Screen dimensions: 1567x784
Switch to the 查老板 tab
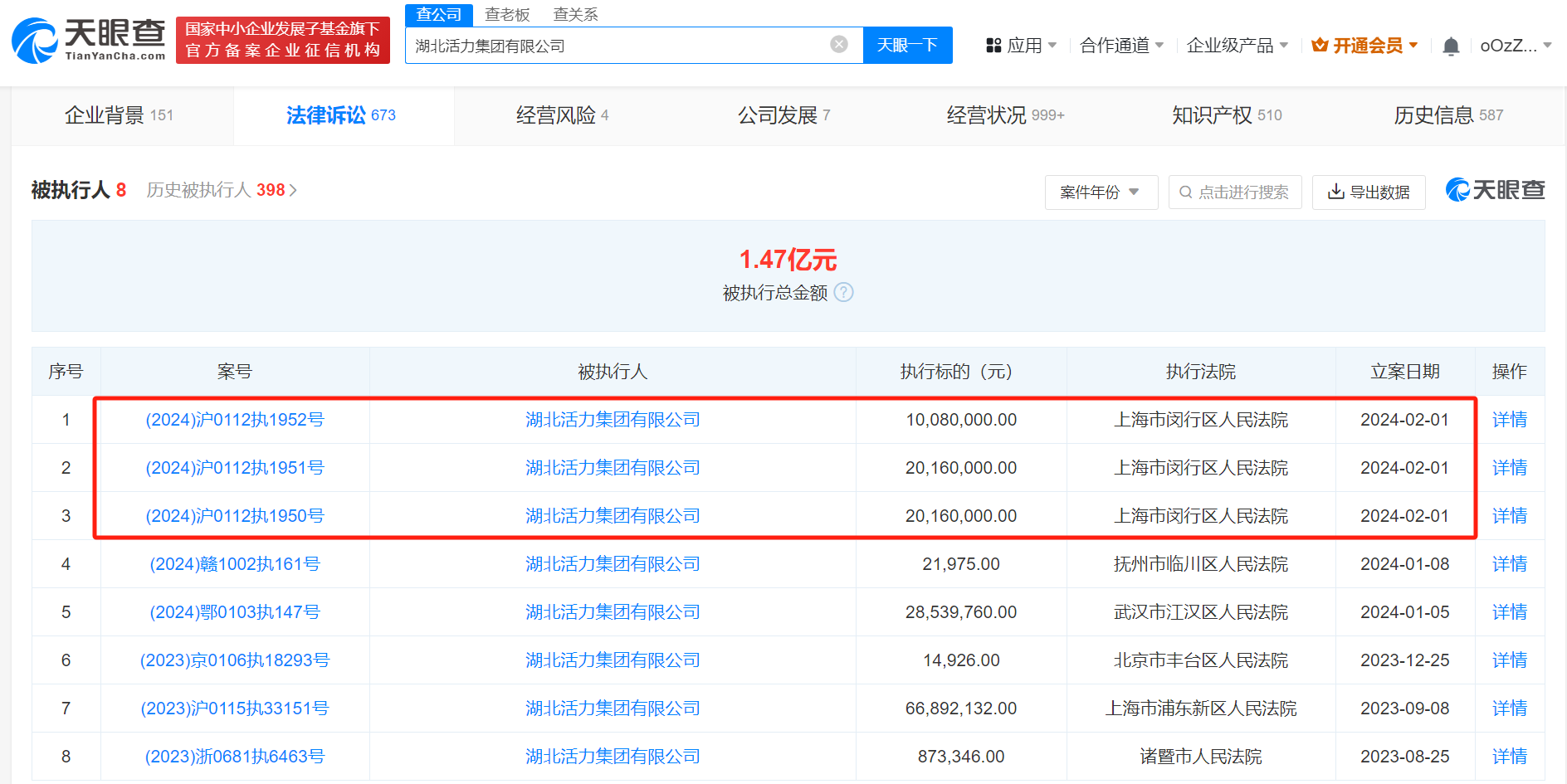(x=507, y=14)
